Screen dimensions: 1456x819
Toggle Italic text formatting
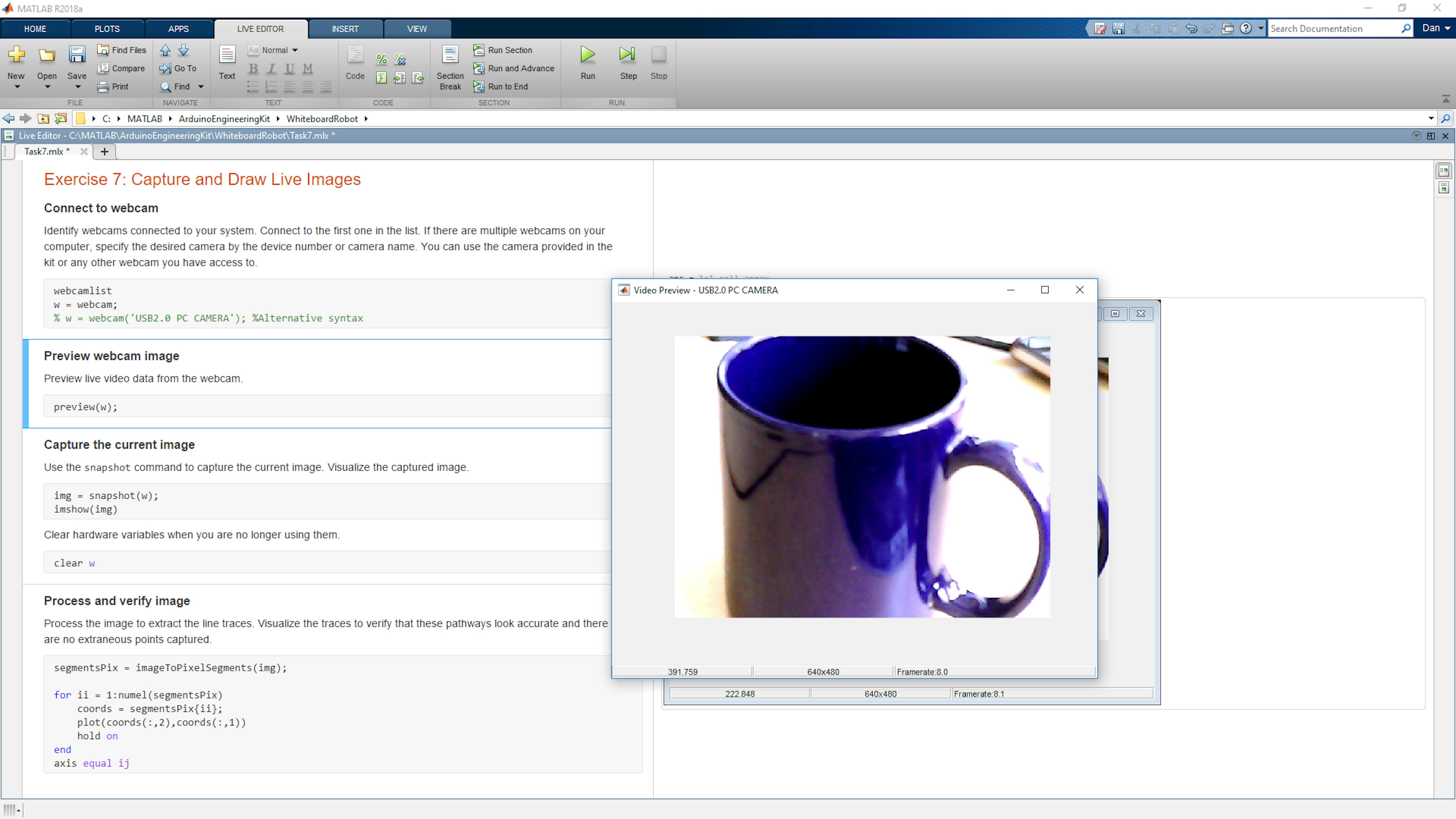point(271,68)
